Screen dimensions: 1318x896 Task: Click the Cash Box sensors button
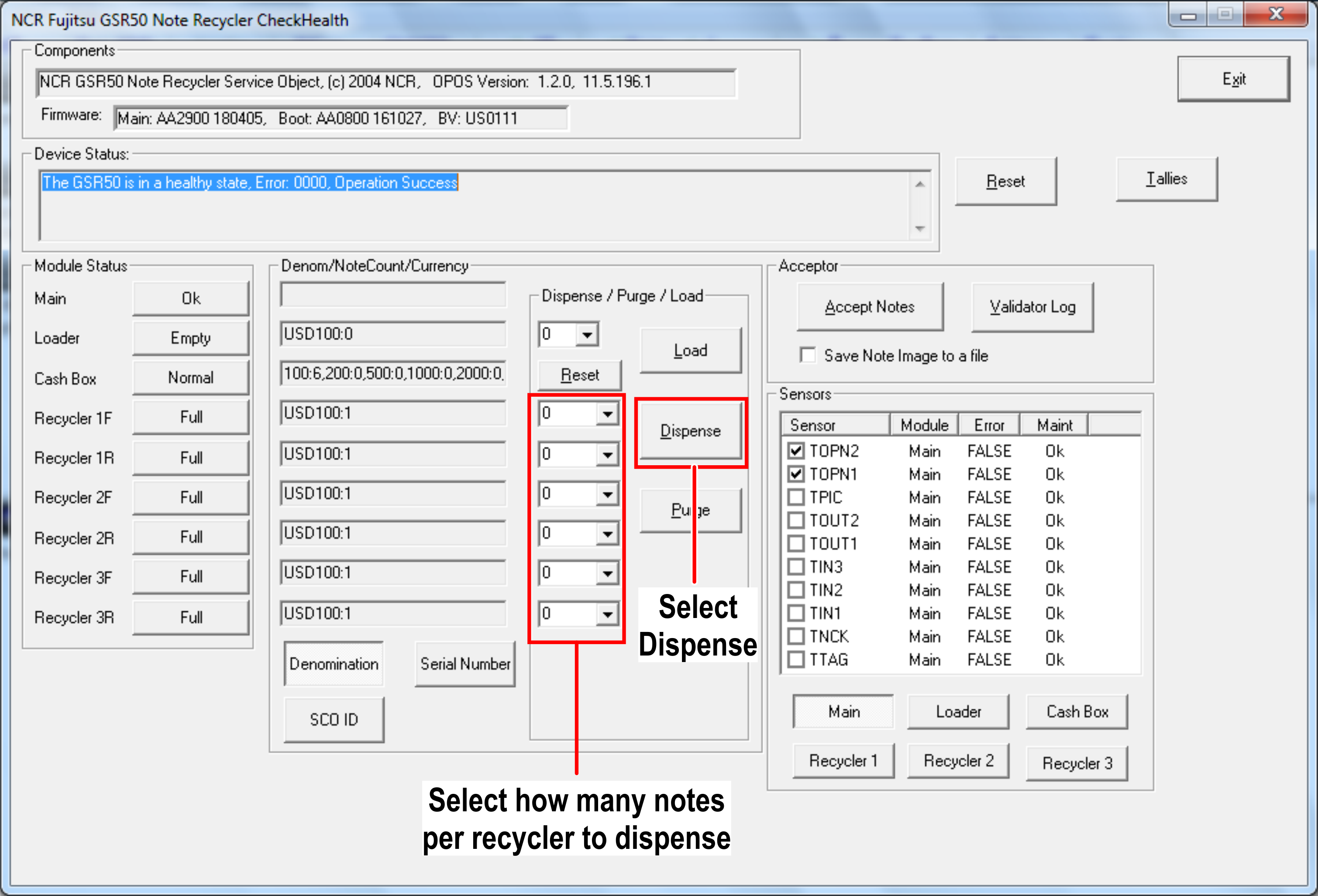tap(1077, 712)
